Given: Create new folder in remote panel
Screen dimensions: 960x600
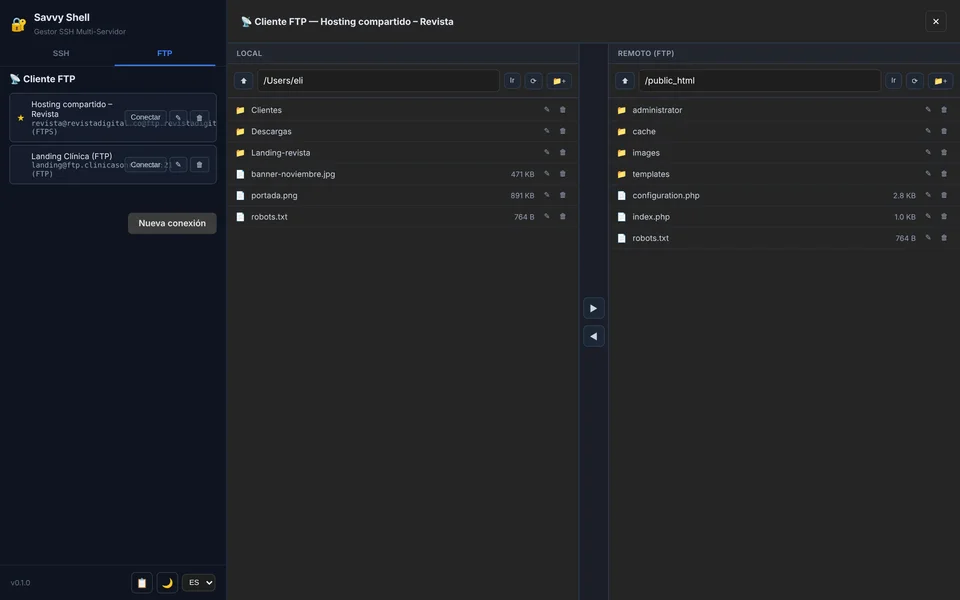Looking at the screenshot, I should pyautogui.click(x=940, y=81).
